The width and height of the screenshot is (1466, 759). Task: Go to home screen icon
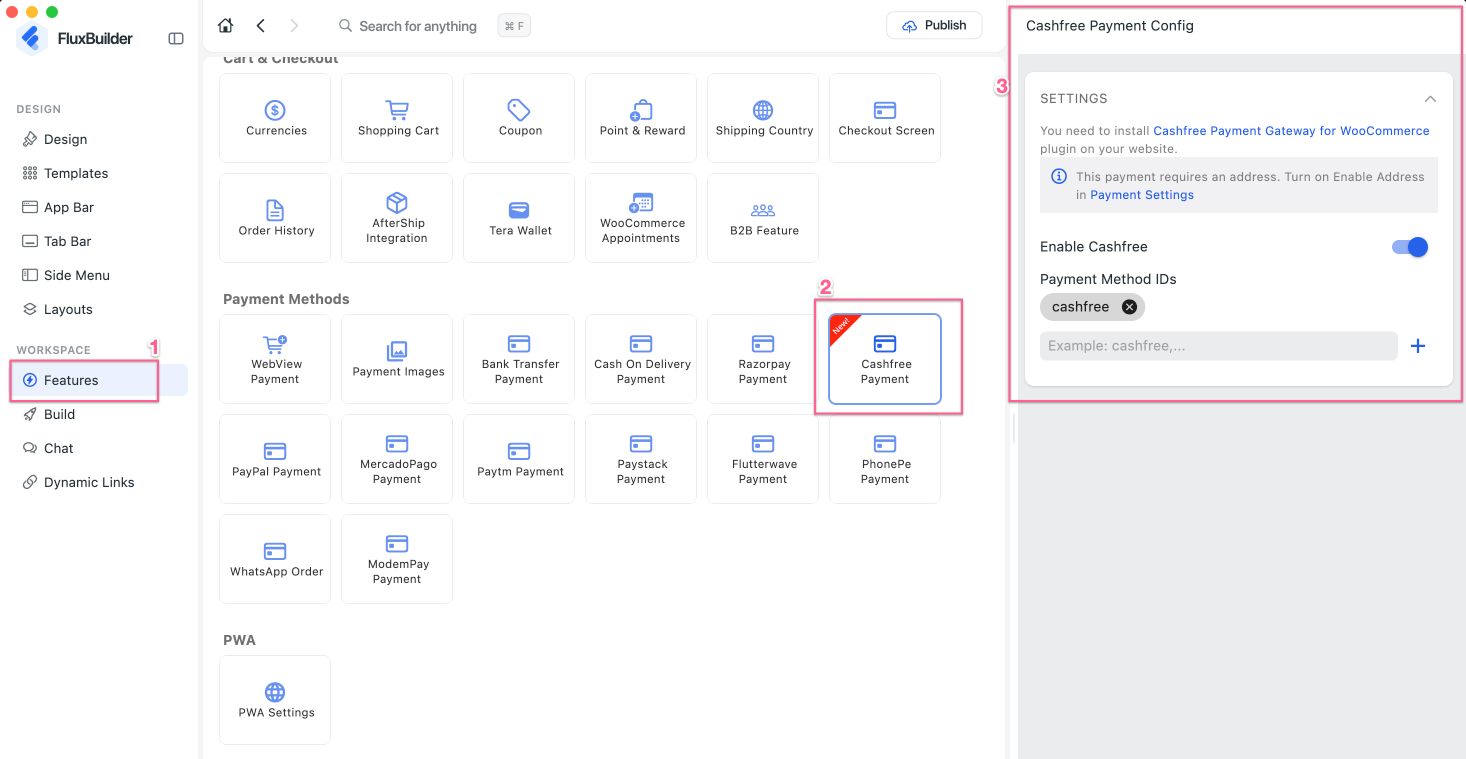225,26
